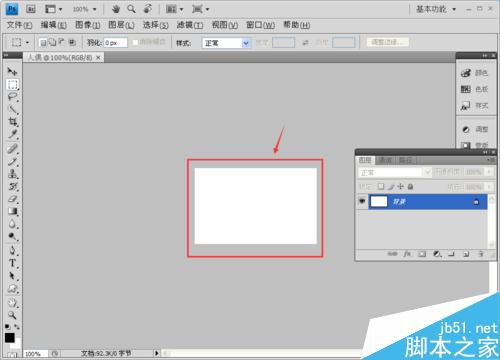Select the Hand tool in toolbox
500x360 pixels.
12,303
